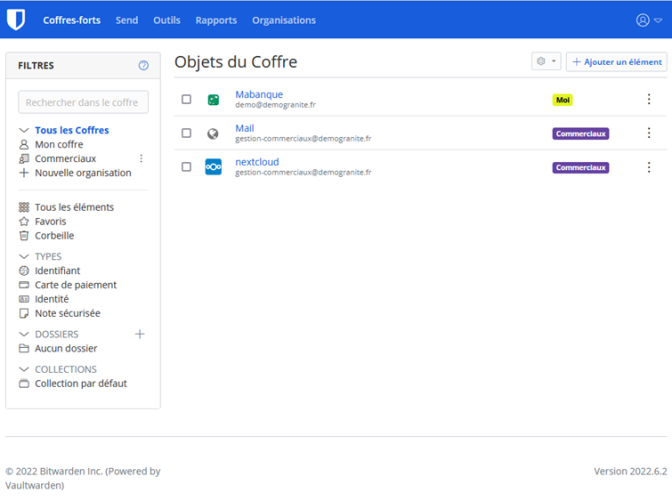Click the Favoris star icon

pos(24,221)
